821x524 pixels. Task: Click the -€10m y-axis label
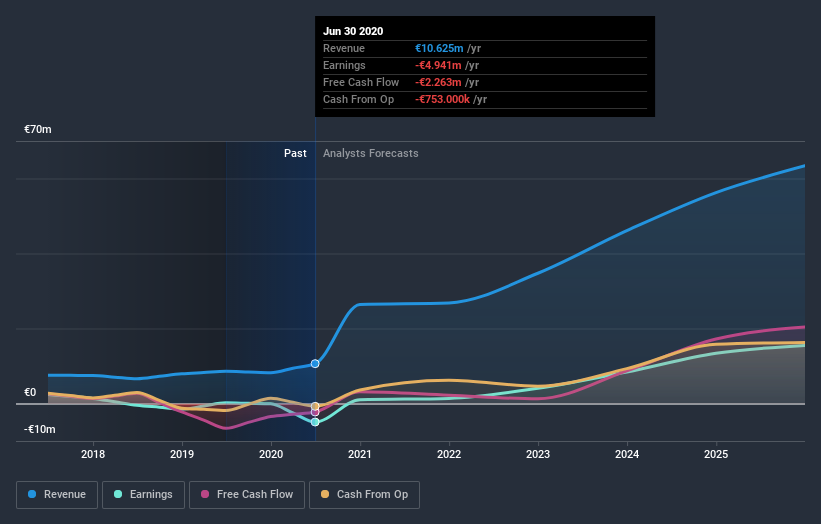point(40,429)
